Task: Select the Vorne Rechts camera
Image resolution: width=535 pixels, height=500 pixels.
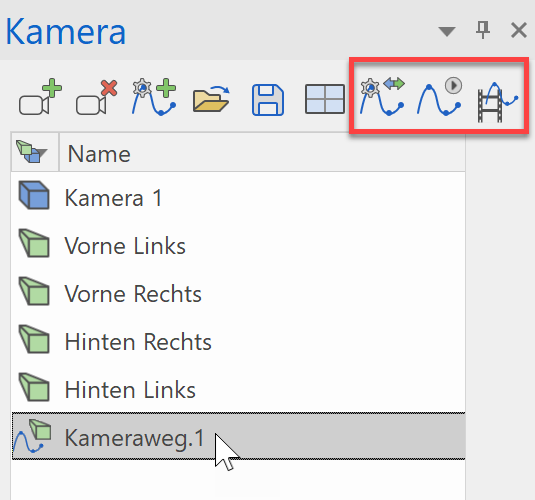Action: (238, 293)
